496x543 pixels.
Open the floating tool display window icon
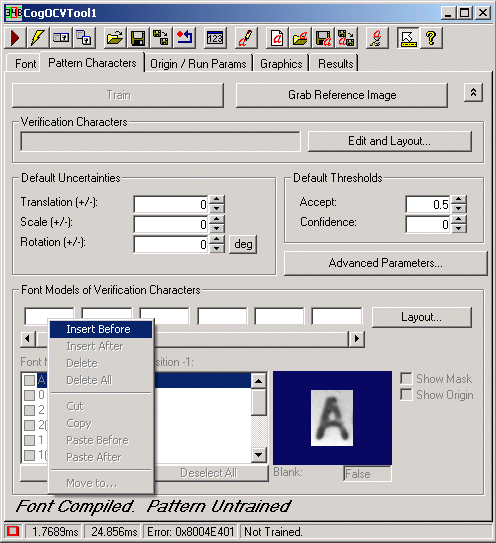[x=83, y=38]
